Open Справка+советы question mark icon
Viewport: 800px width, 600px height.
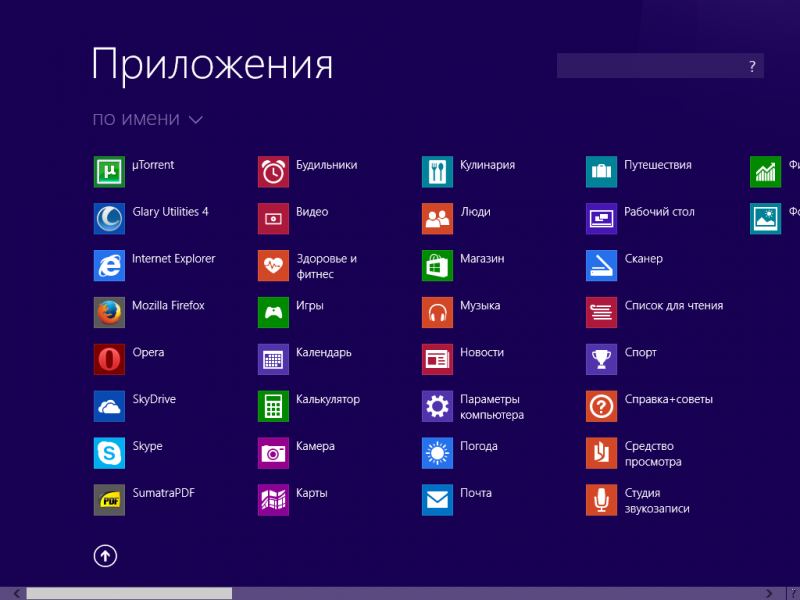[x=602, y=407]
